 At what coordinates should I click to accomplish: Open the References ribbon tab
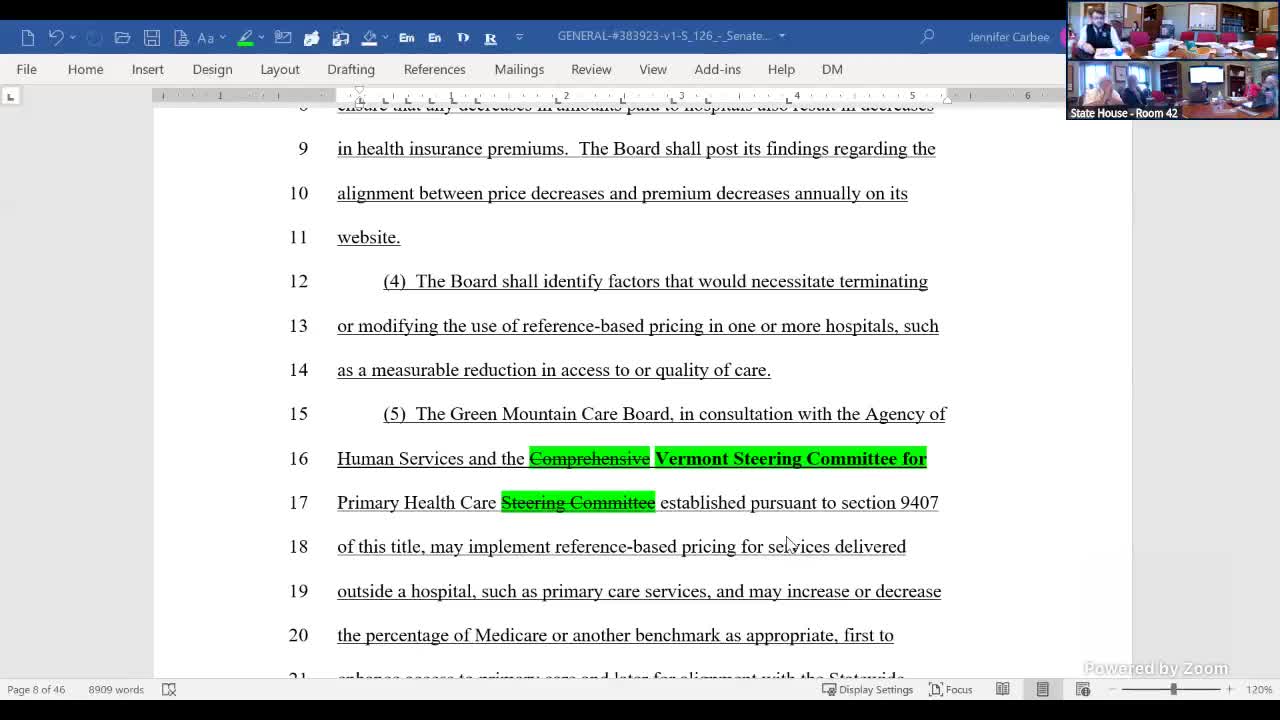434,69
